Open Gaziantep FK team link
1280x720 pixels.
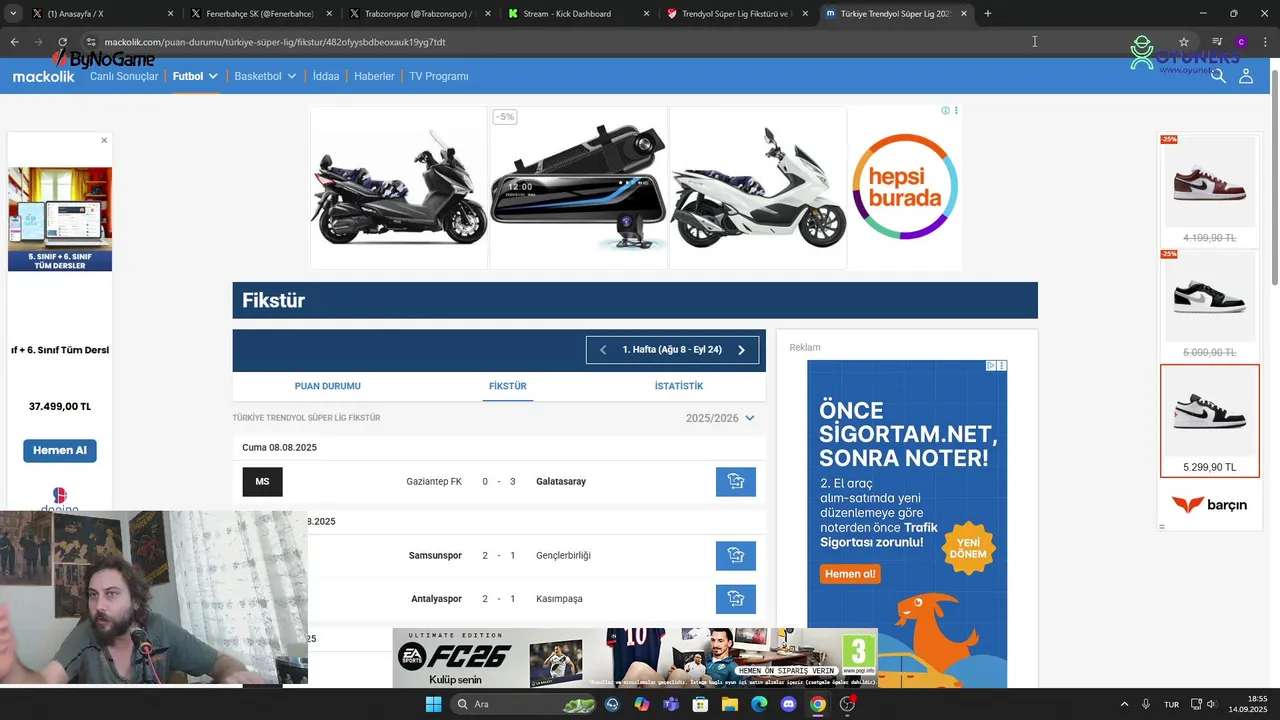pos(434,482)
